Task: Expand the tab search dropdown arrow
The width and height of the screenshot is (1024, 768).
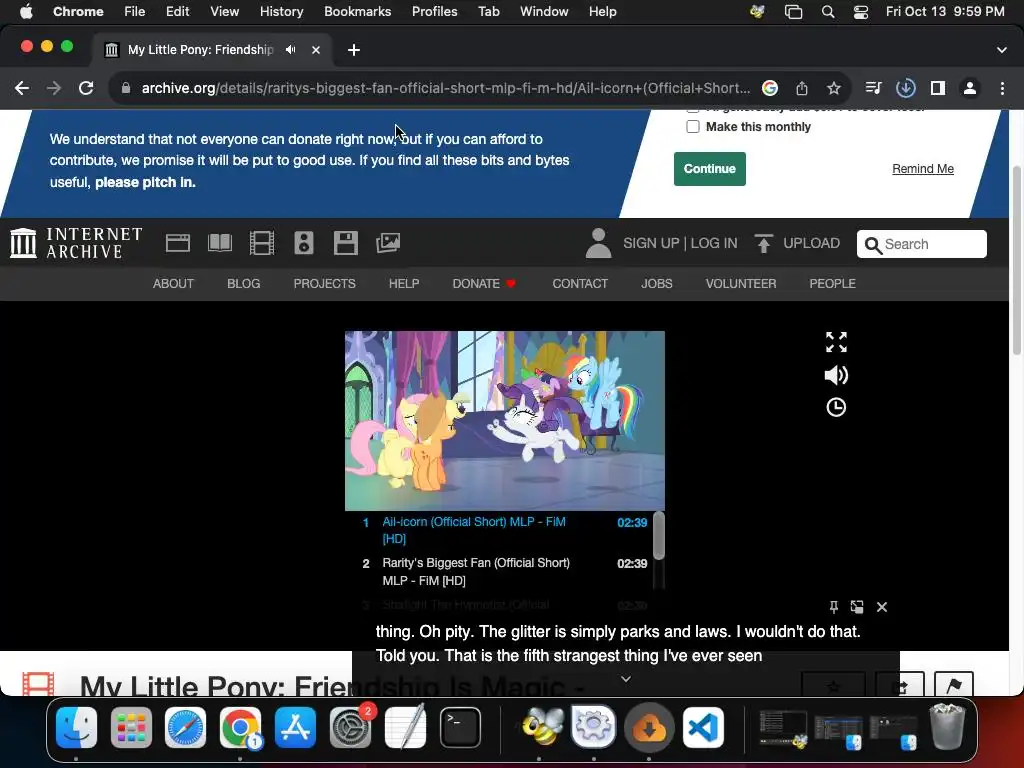Action: coord(1002,50)
